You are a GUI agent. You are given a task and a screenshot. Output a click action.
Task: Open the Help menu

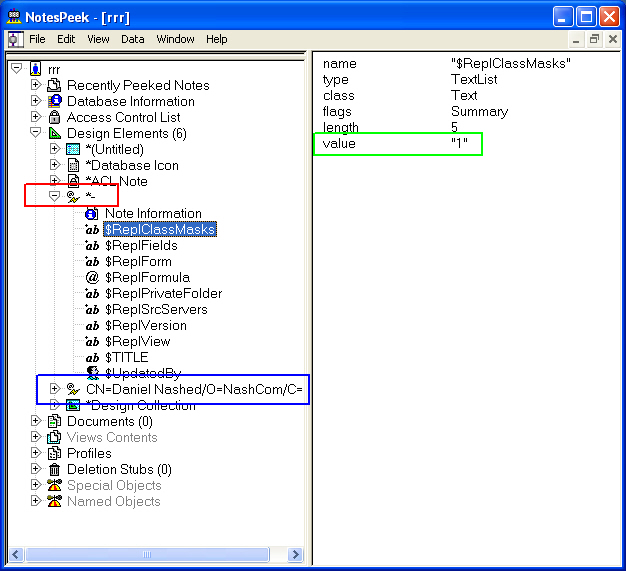click(x=217, y=39)
